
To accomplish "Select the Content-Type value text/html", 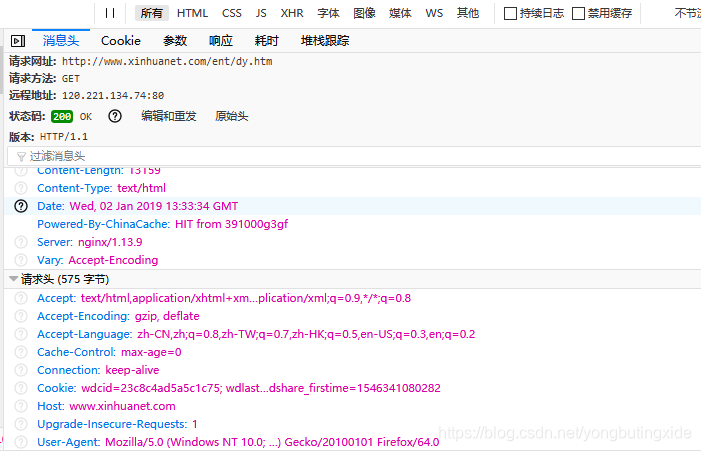I will click(x=141, y=188).
